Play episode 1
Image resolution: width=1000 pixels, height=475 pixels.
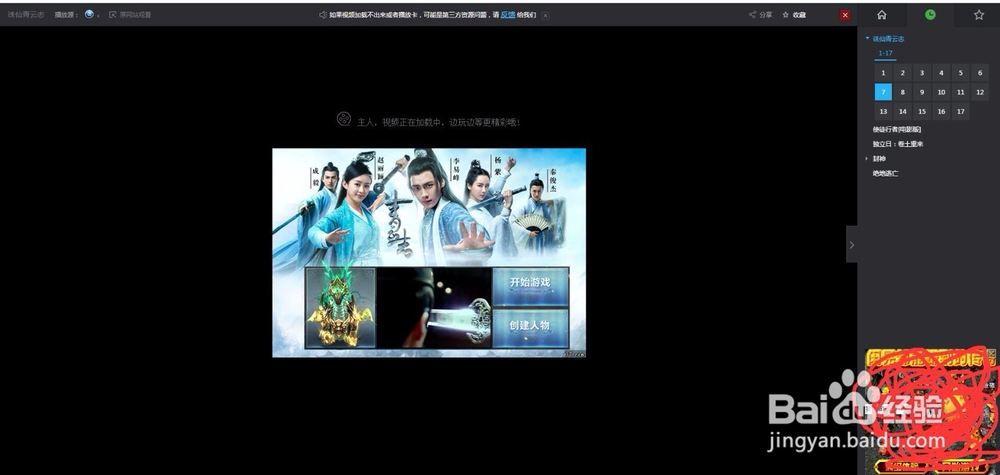(883, 73)
